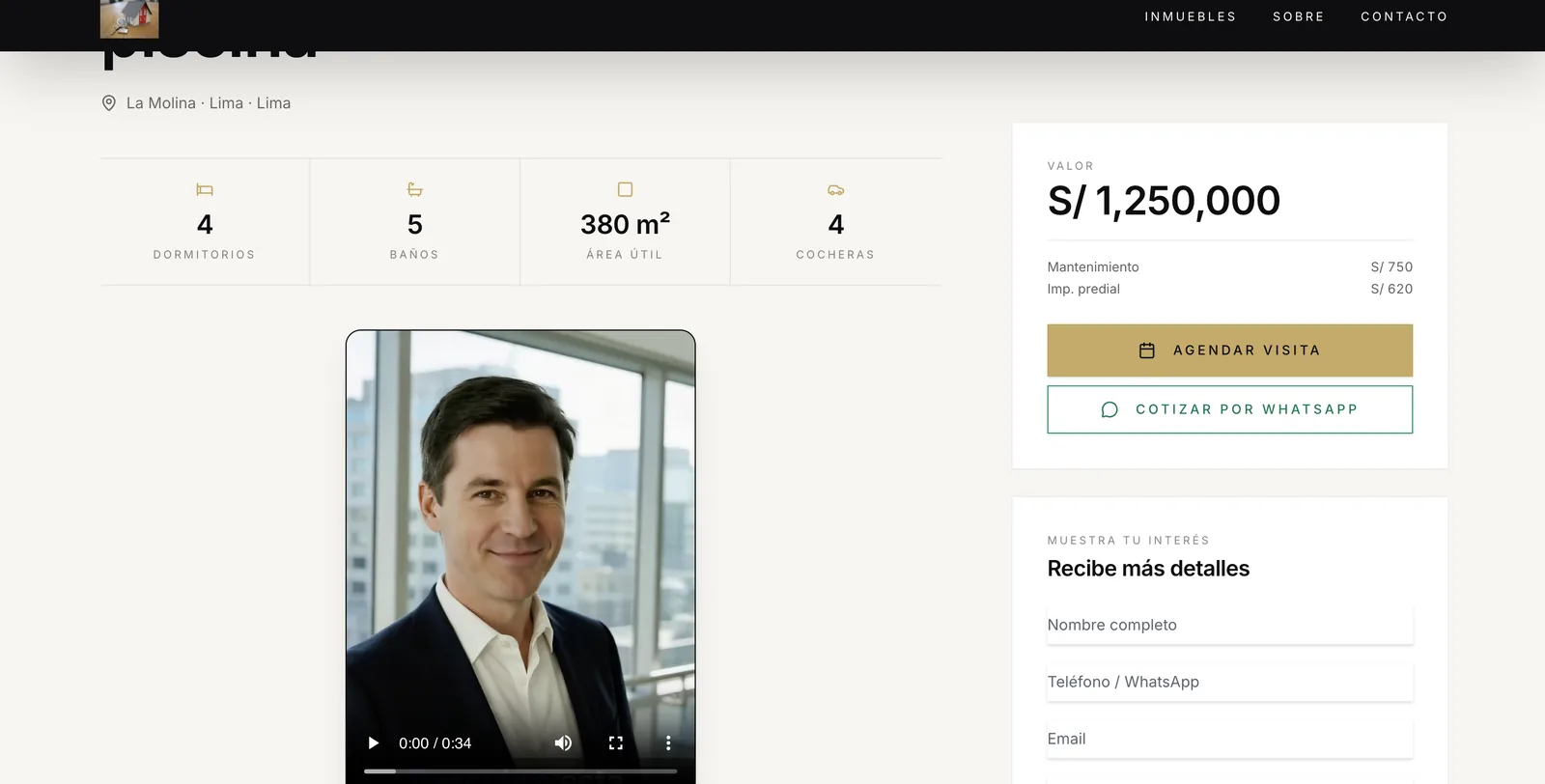
Task: Click the '380 m²' area value
Action: click(625, 224)
